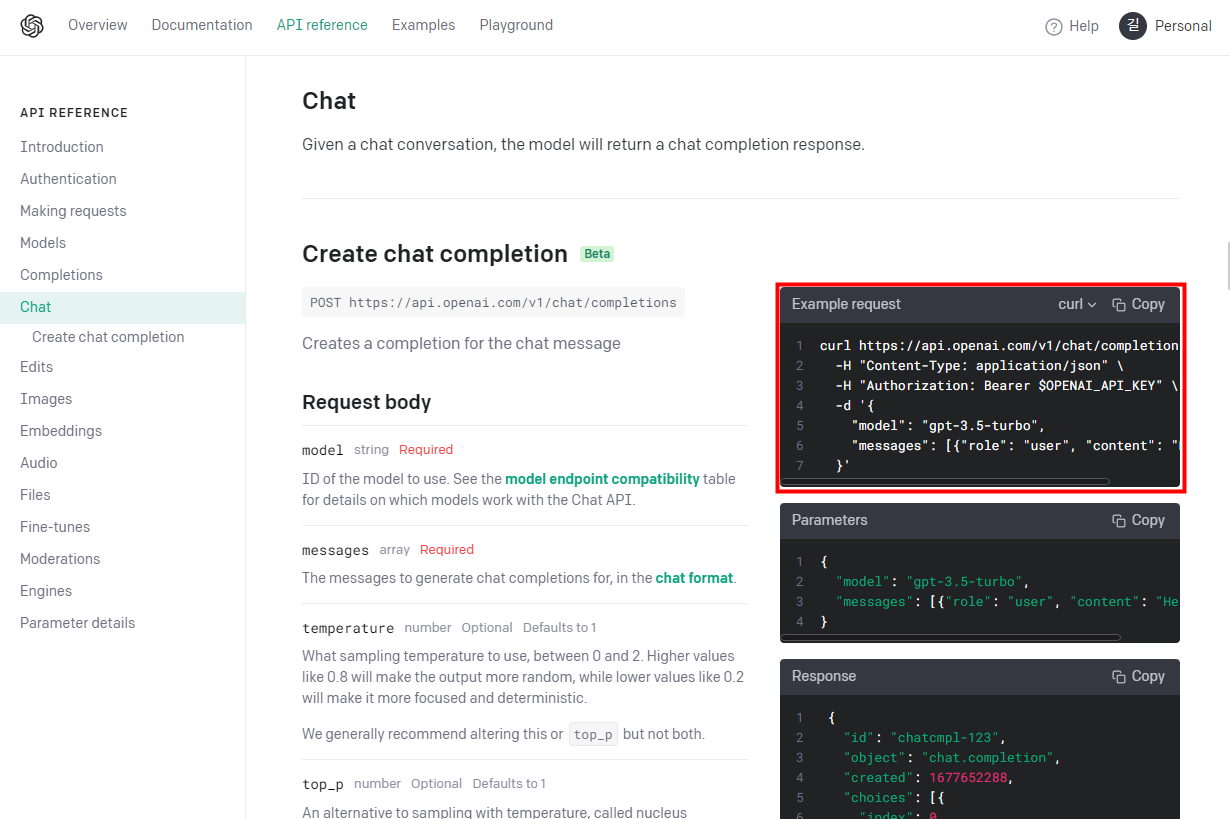Screen dimensions: 1230x819
Task: Select Chat in sidebar
Action: [122, 307]
